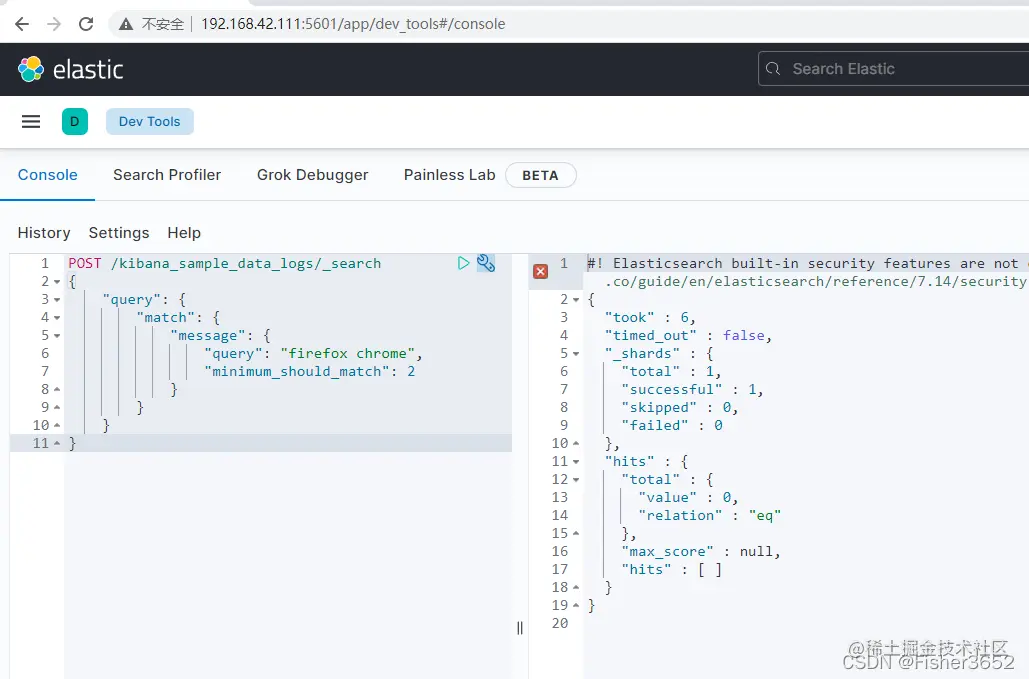
Task: Open the Search Profiler tab
Action: point(167,175)
